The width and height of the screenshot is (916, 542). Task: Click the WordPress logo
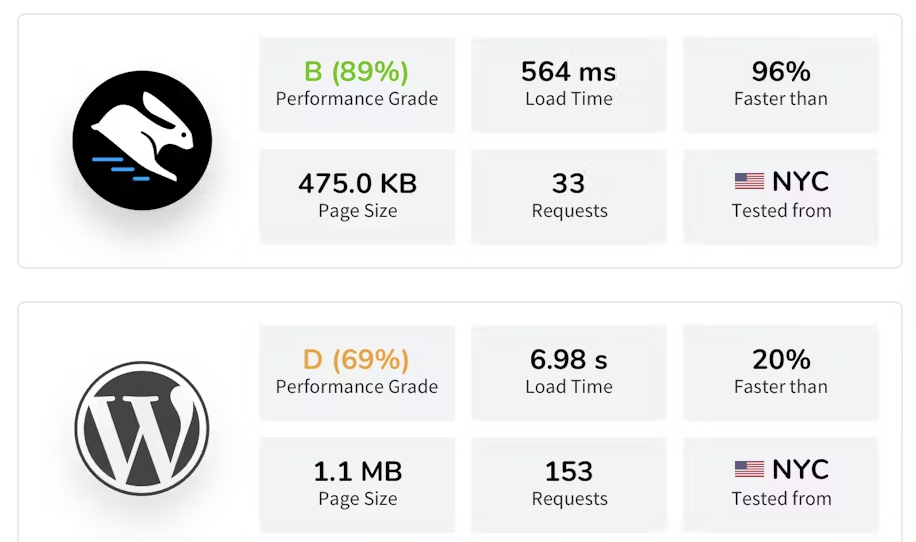pos(142,428)
